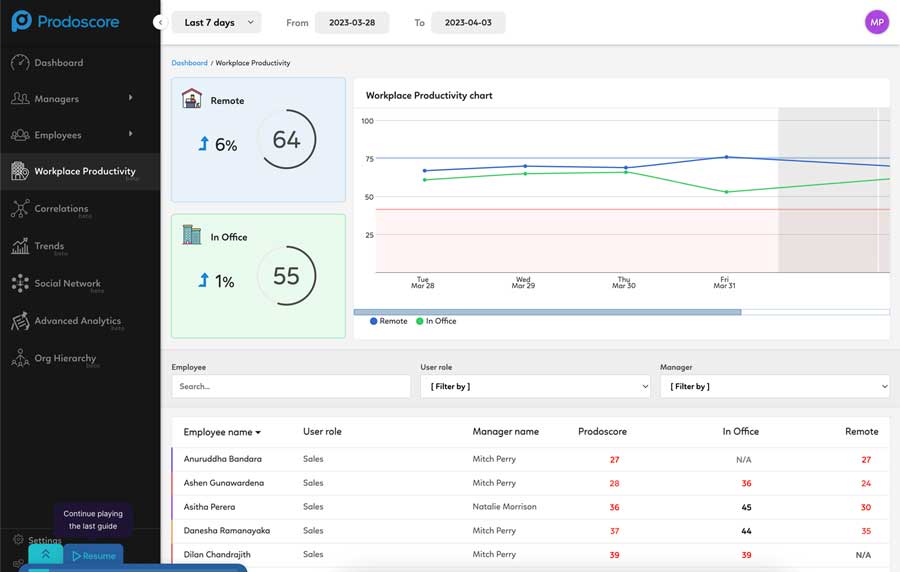This screenshot has width=900, height=572.
Task: Click the Employee search input
Action: (x=291, y=386)
